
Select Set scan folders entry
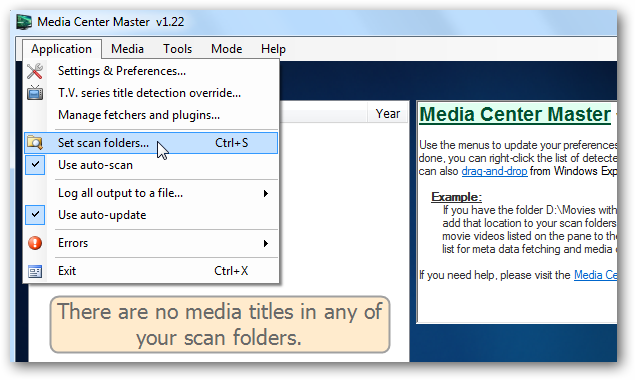pyautogui.click(x=151, y=143)
